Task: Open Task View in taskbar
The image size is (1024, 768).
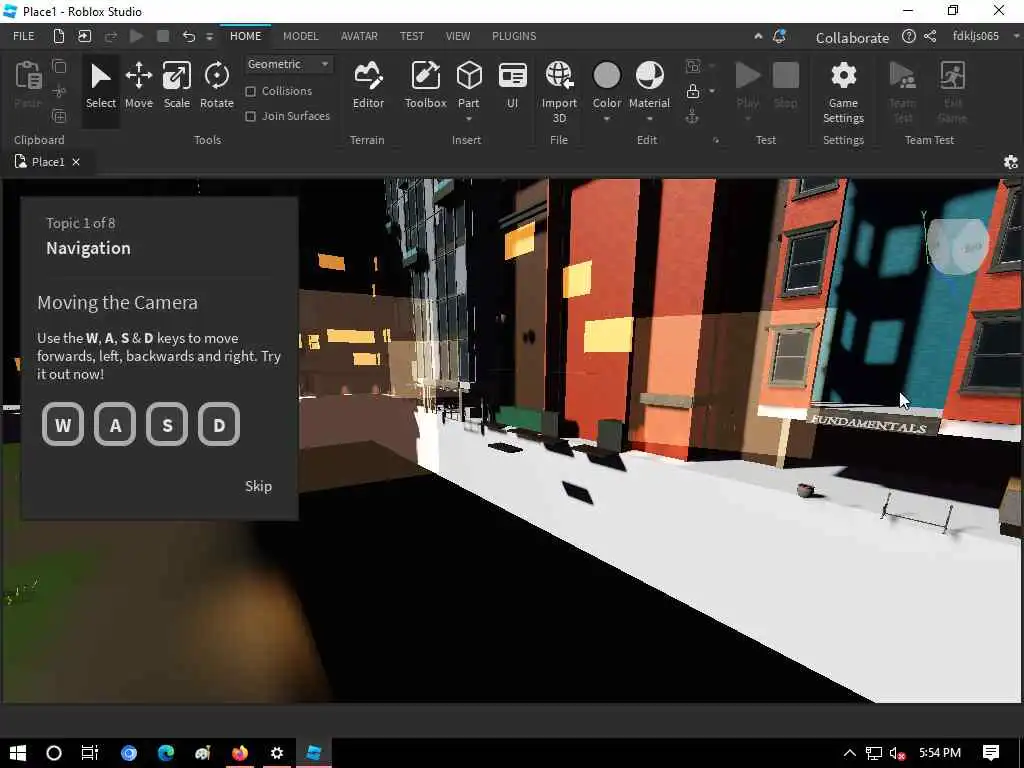Action: pos(89,753)
